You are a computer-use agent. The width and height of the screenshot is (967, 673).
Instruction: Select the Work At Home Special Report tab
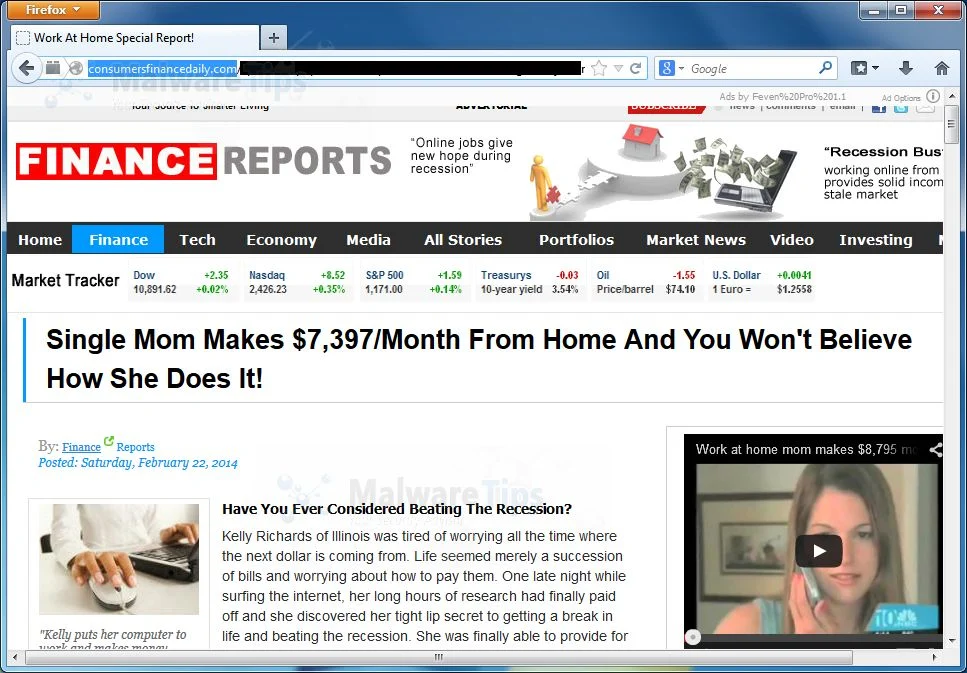pyautogui.click(x=134, y=38)
